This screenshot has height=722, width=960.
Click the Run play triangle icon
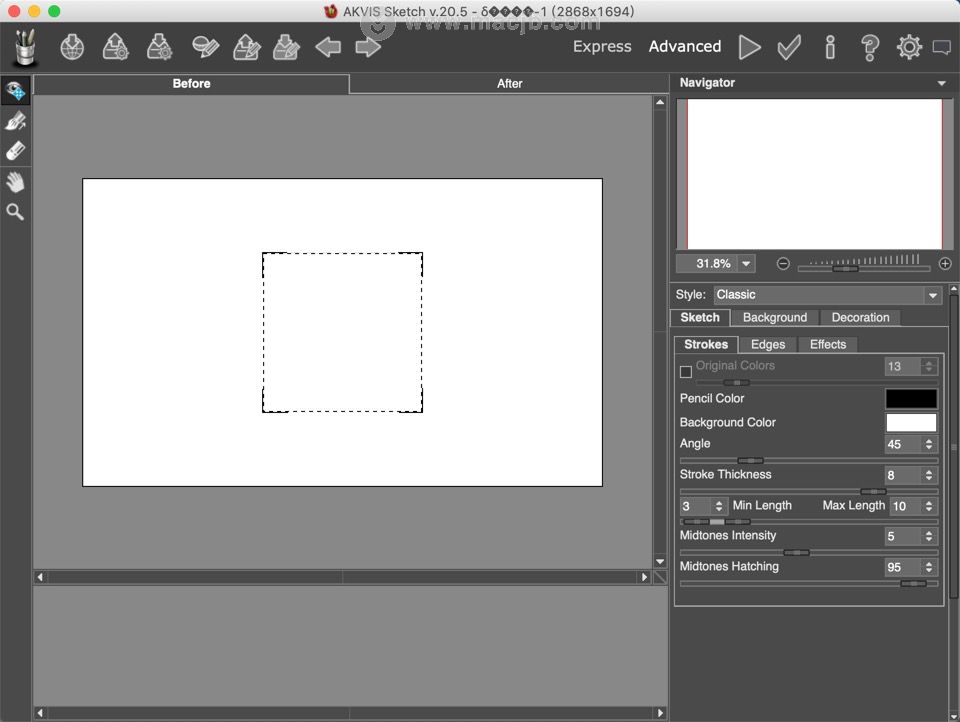pos(749,47)
